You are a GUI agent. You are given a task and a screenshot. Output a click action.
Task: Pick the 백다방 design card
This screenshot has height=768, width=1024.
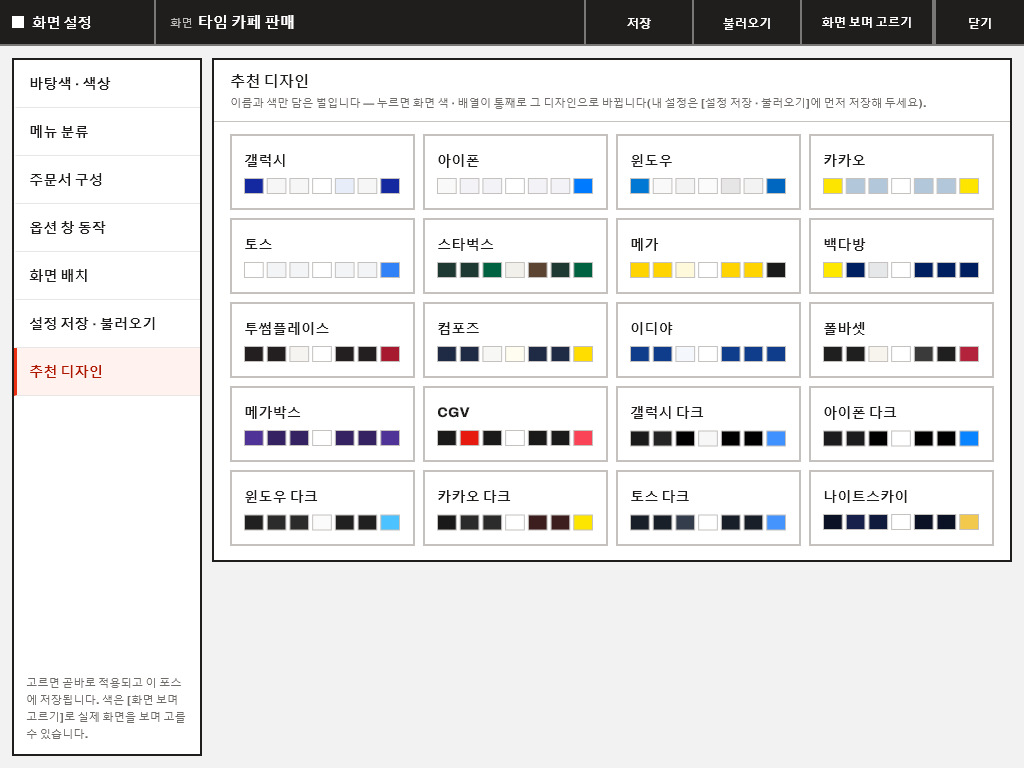pyautogui.click(x=901, y=256)
